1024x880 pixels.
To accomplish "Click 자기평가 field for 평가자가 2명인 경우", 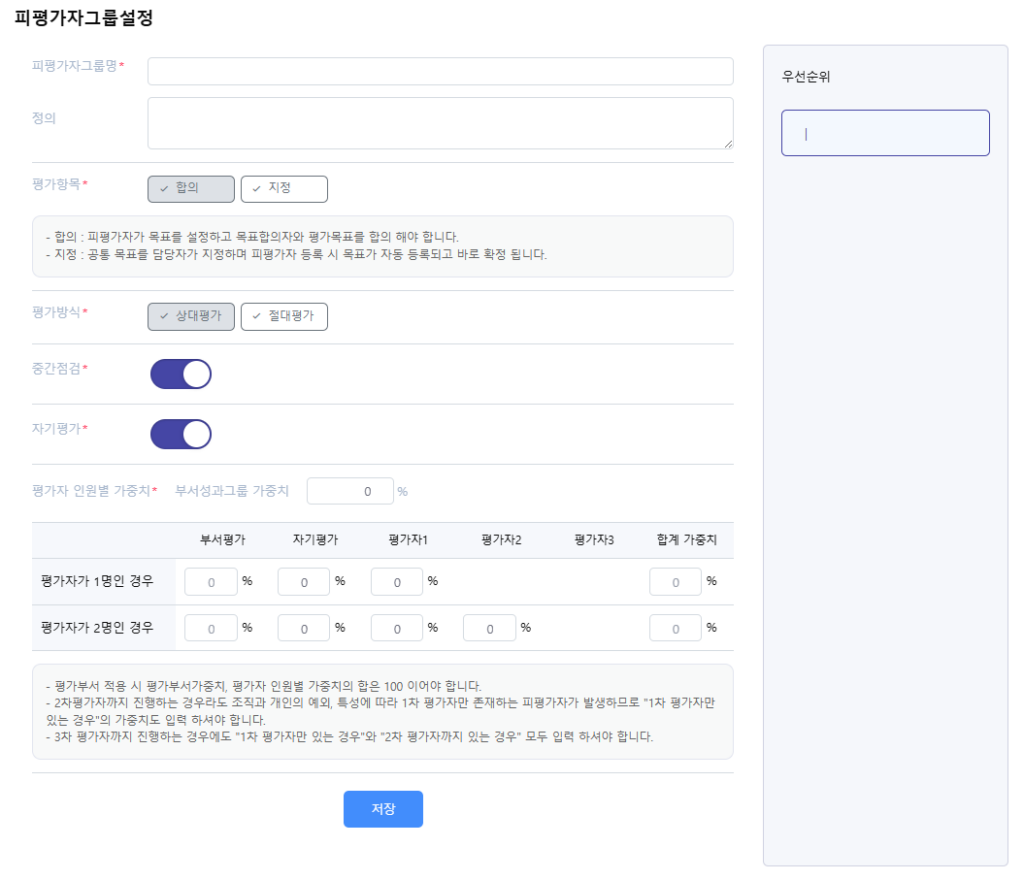I will click(x=303, y=629).
